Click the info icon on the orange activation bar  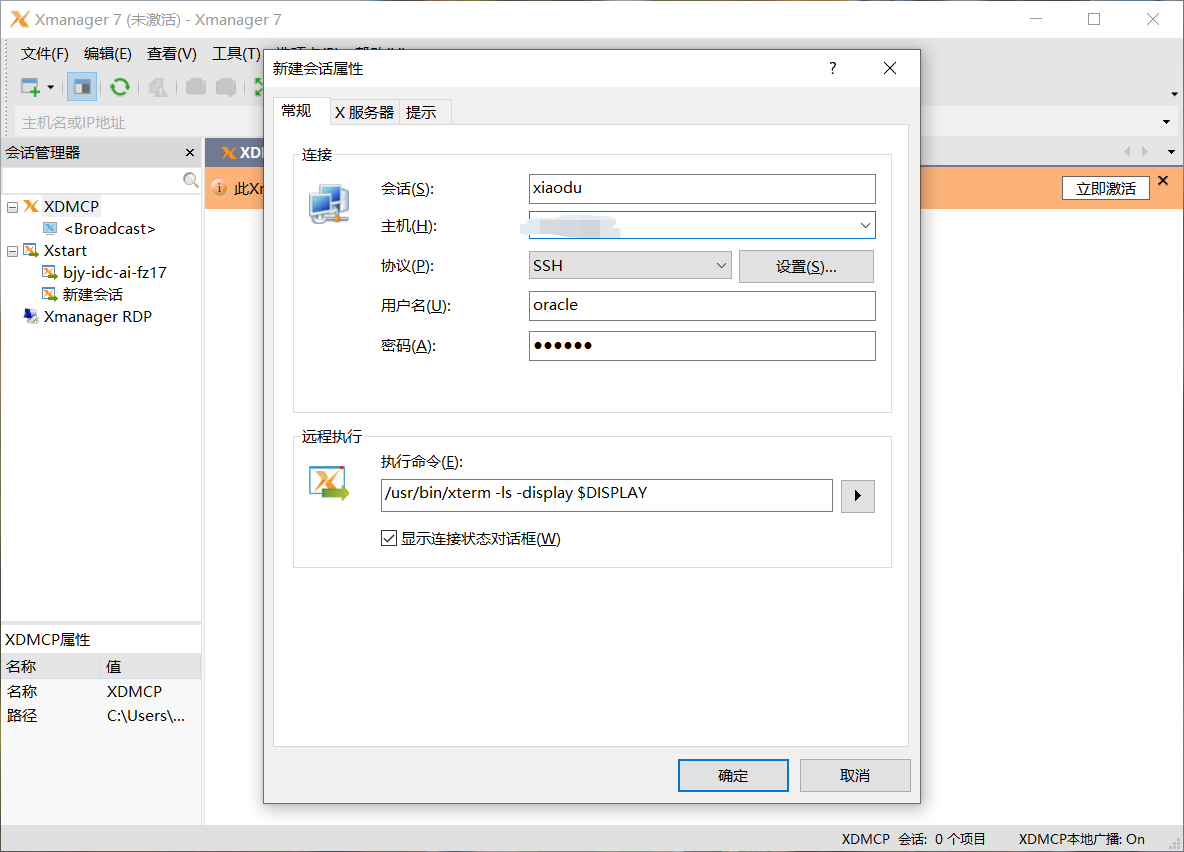219,188
